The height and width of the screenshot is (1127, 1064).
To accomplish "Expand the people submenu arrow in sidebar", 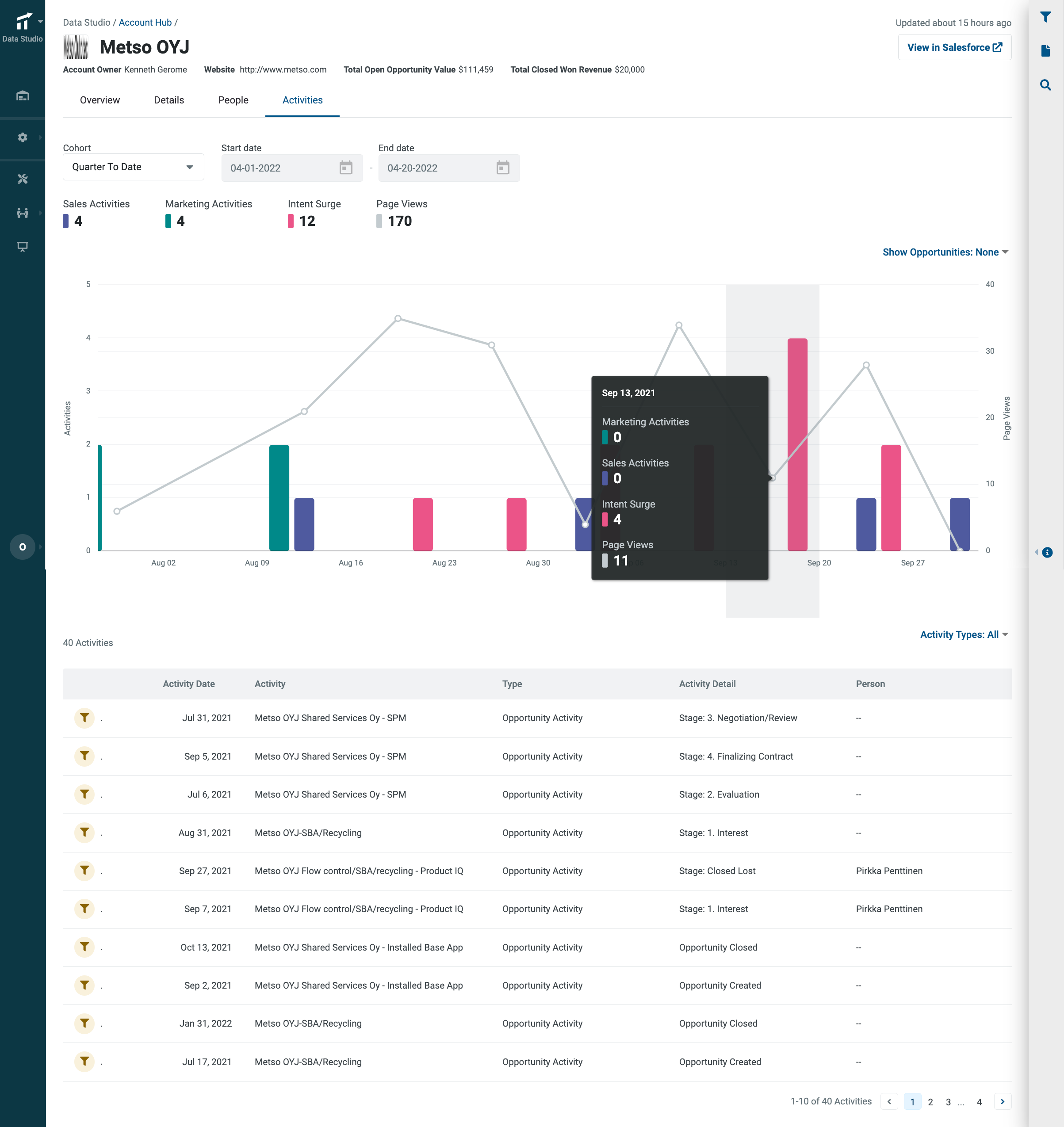I will 40,213.
